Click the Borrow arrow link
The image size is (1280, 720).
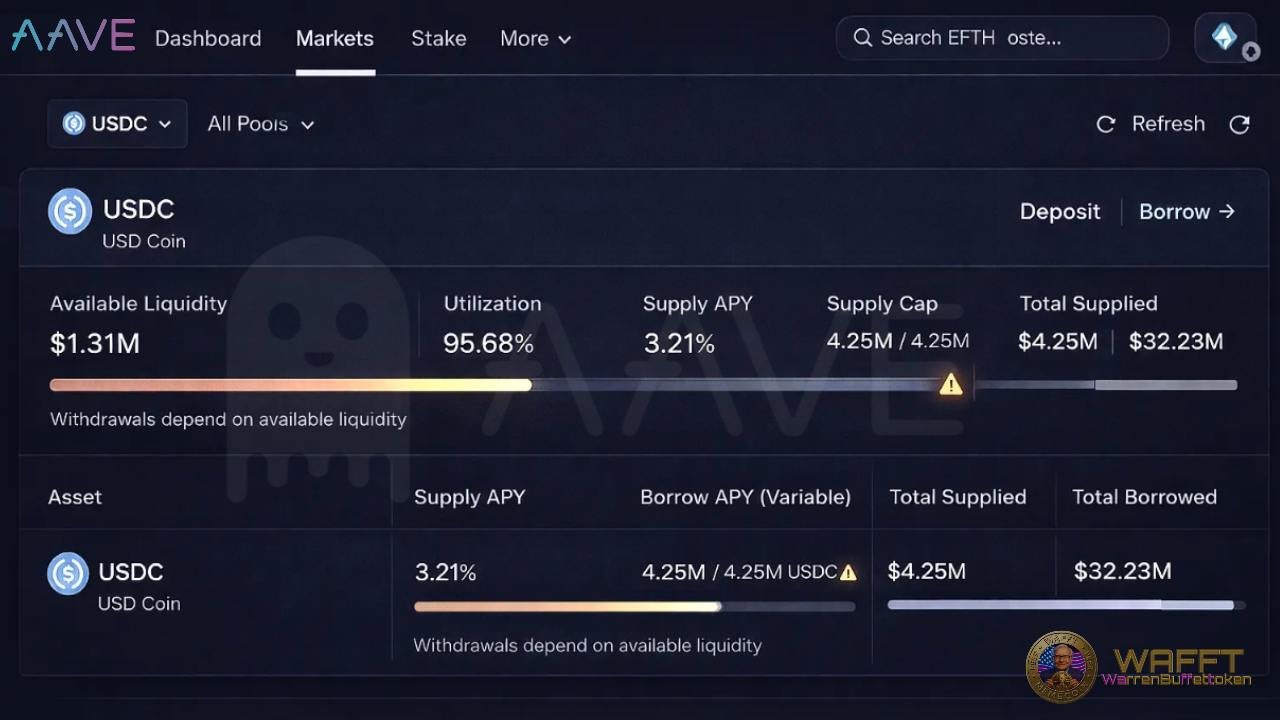[1187, 212]
